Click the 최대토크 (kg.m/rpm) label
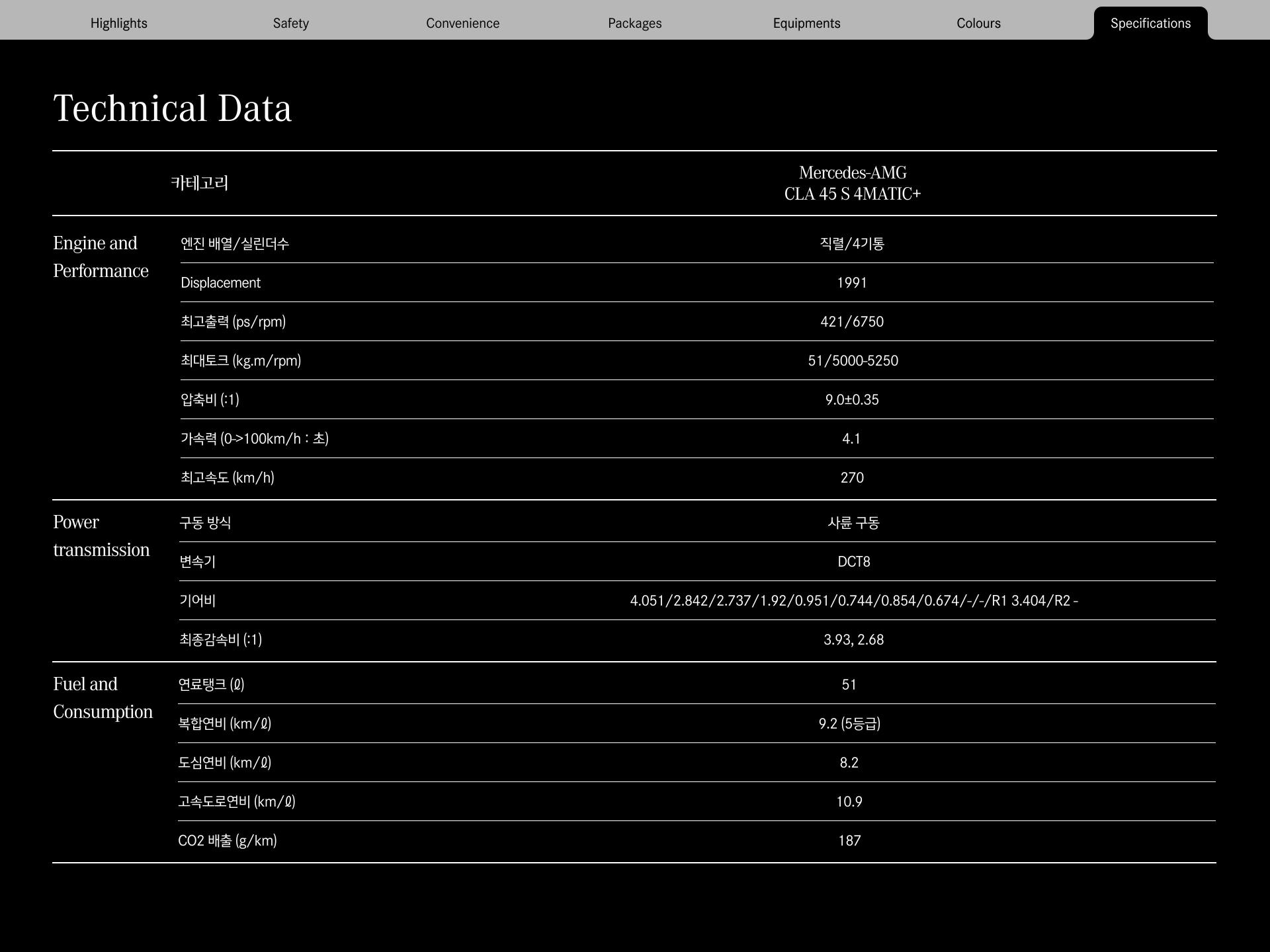The width and height of the screenshot is (1270, 952). click(x=241, y=361)
